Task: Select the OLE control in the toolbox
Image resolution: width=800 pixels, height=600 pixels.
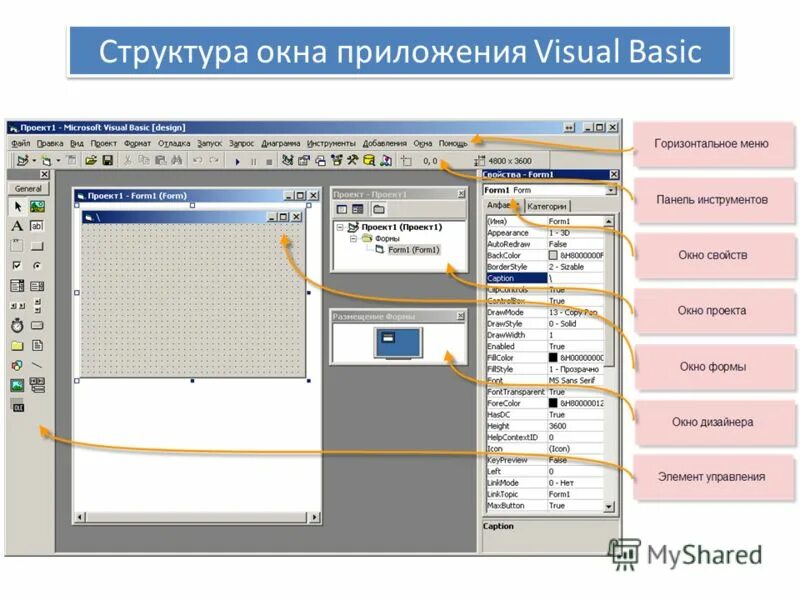Action: pos(17,407)
